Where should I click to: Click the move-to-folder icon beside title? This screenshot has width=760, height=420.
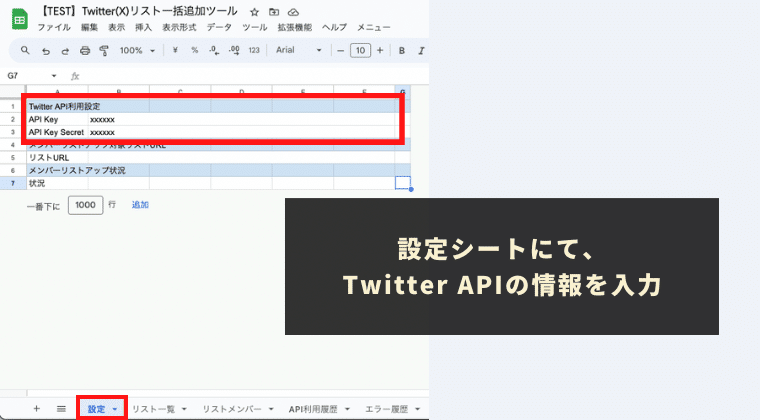click(x=274, y=12)
